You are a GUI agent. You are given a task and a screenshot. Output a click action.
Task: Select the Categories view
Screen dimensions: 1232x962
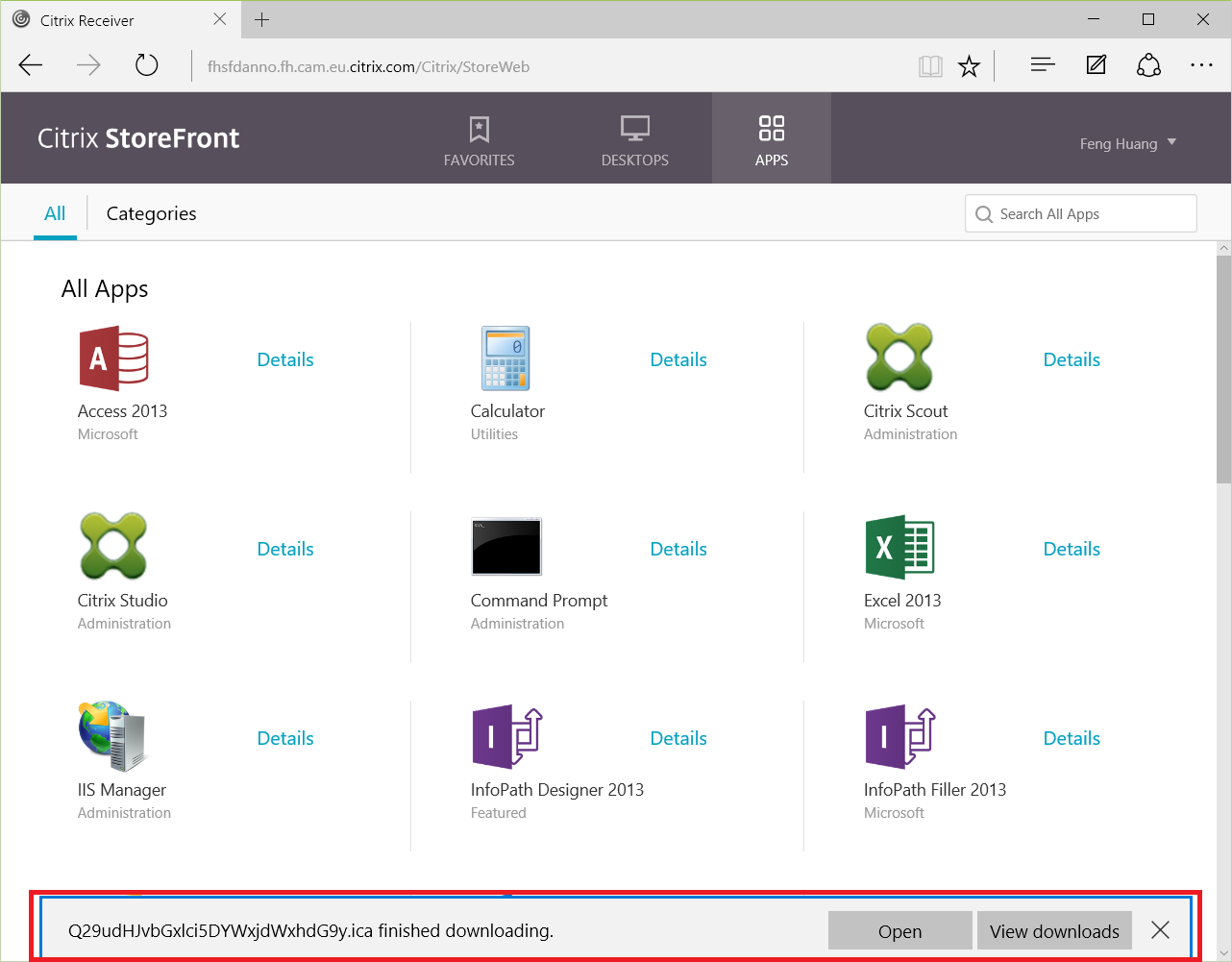pyautogui.click(x=151, y=213)
